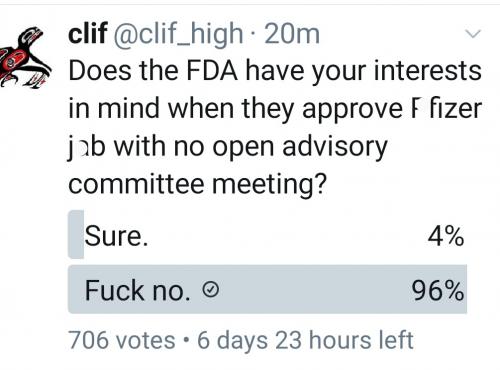The image size is (500, 370).
Task: Click the 'Does the FDA have' tweet line
Action: click(275, 71)
